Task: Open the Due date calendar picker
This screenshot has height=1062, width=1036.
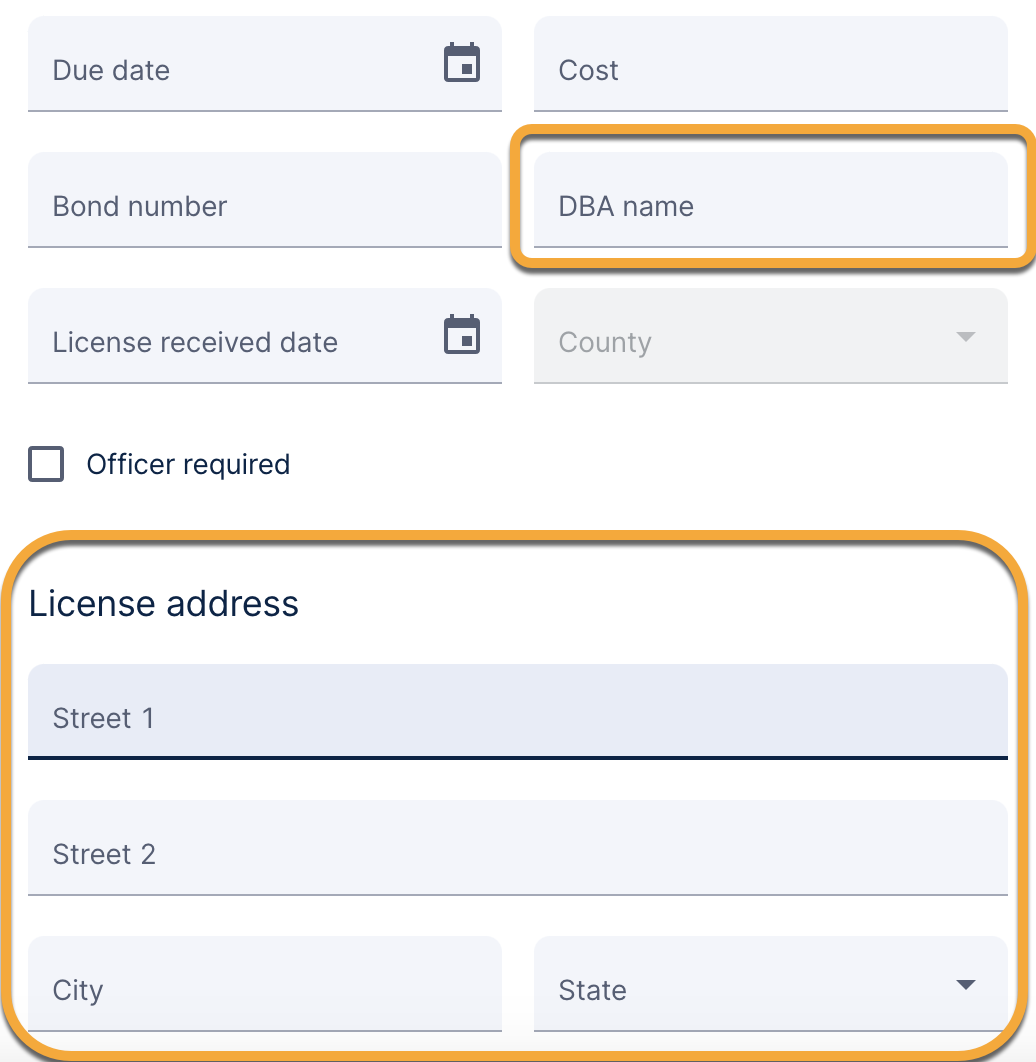Action: pos(462,63)
